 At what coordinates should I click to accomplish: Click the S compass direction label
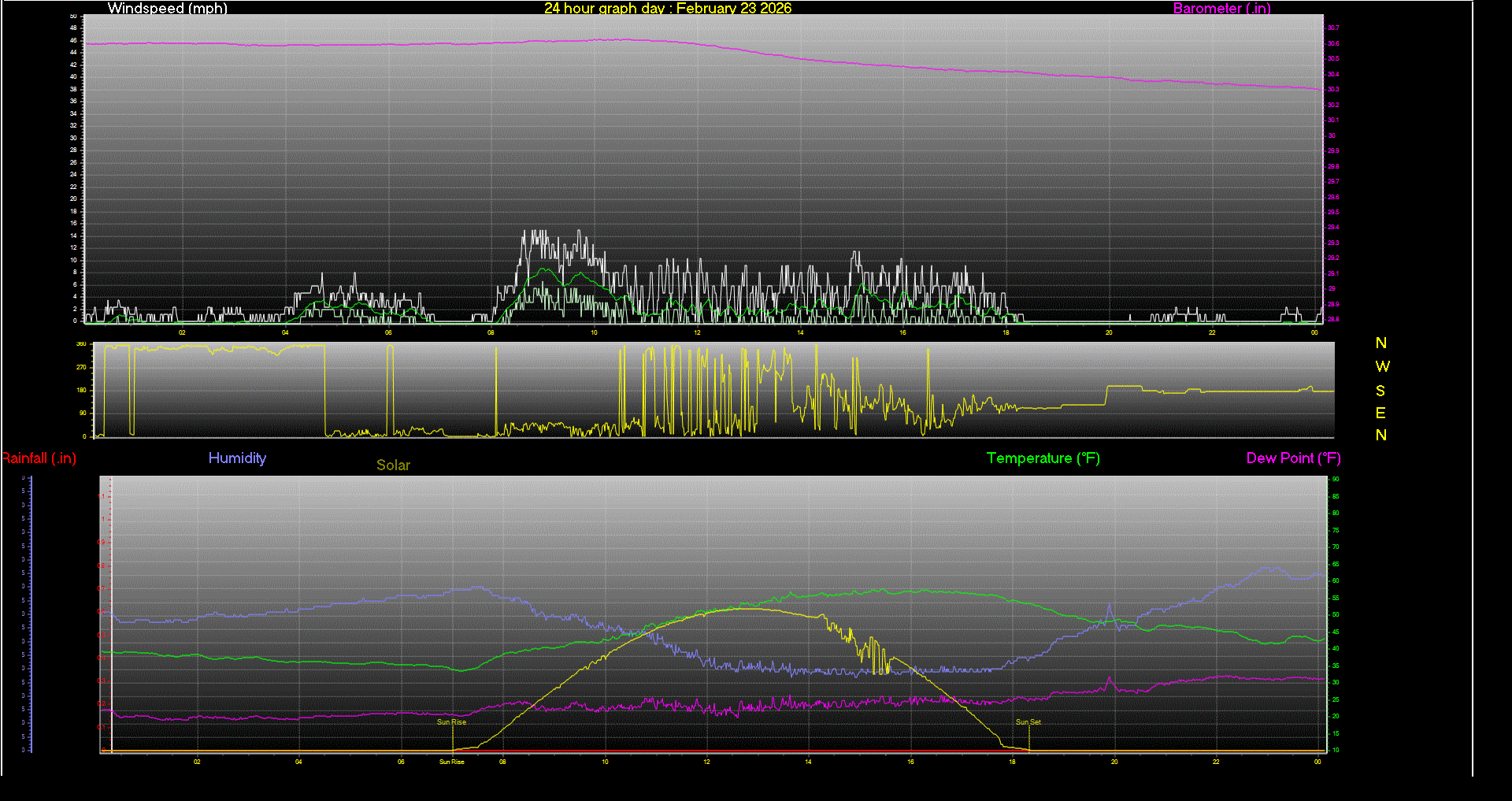tap(1380, 390)
